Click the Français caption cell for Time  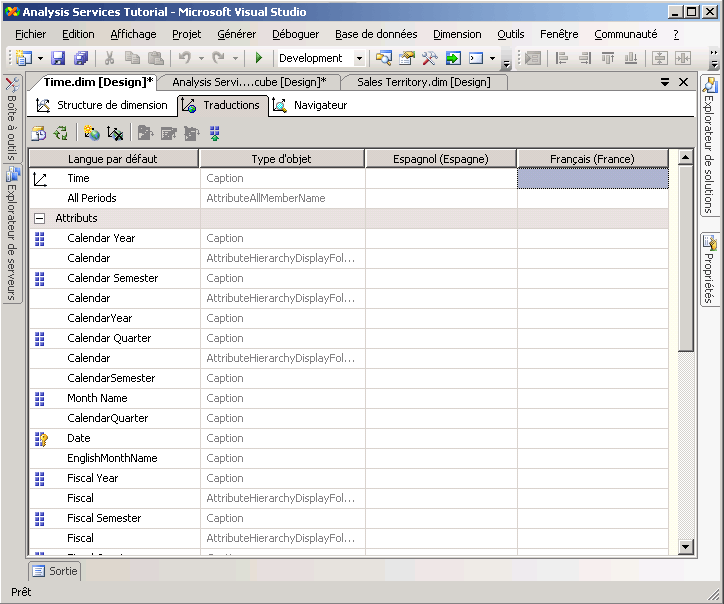pos(592,179)
